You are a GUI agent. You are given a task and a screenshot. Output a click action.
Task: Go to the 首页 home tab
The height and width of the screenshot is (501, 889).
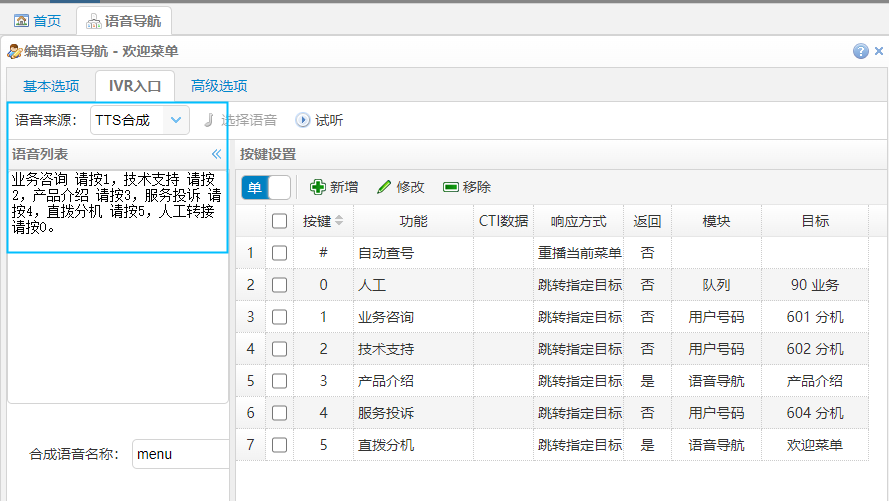37,20
